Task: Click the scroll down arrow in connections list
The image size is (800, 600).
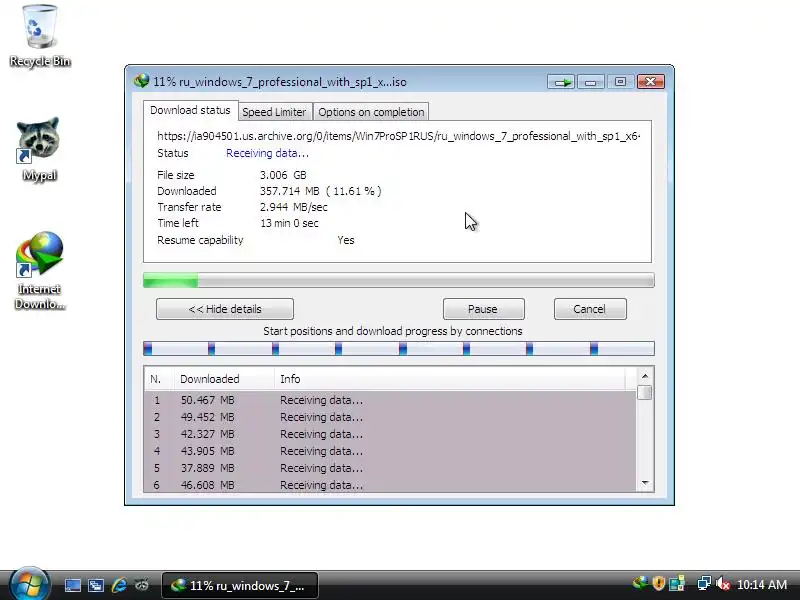Action: point(645,483)
